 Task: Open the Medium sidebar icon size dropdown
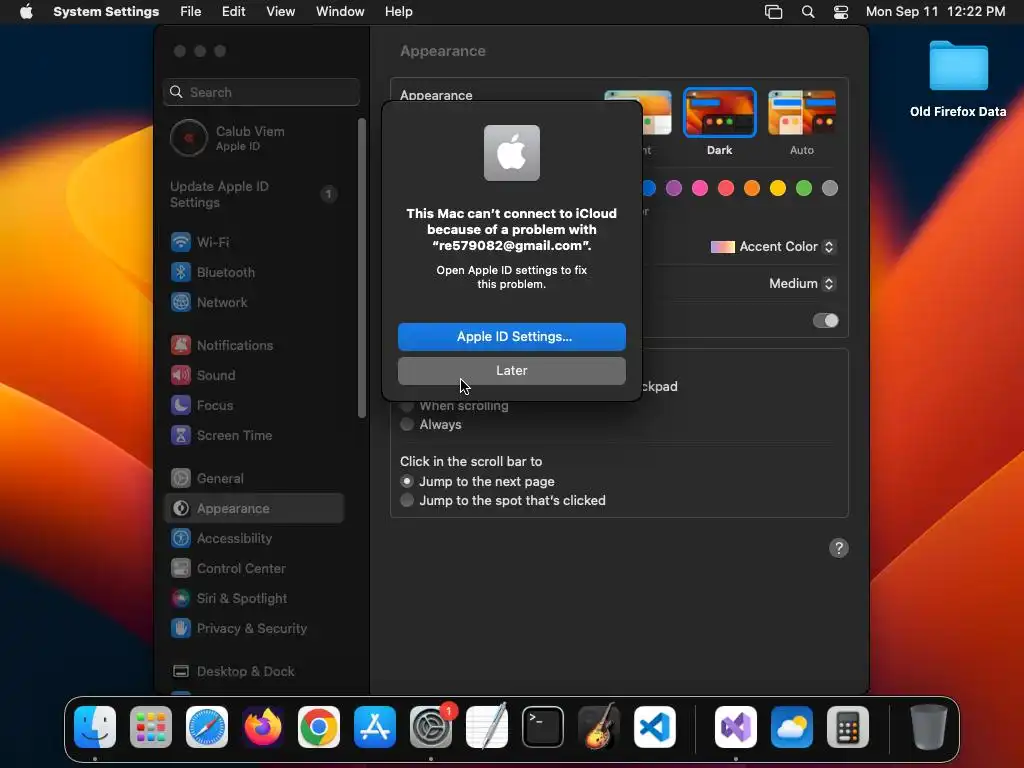coord(802,283)
